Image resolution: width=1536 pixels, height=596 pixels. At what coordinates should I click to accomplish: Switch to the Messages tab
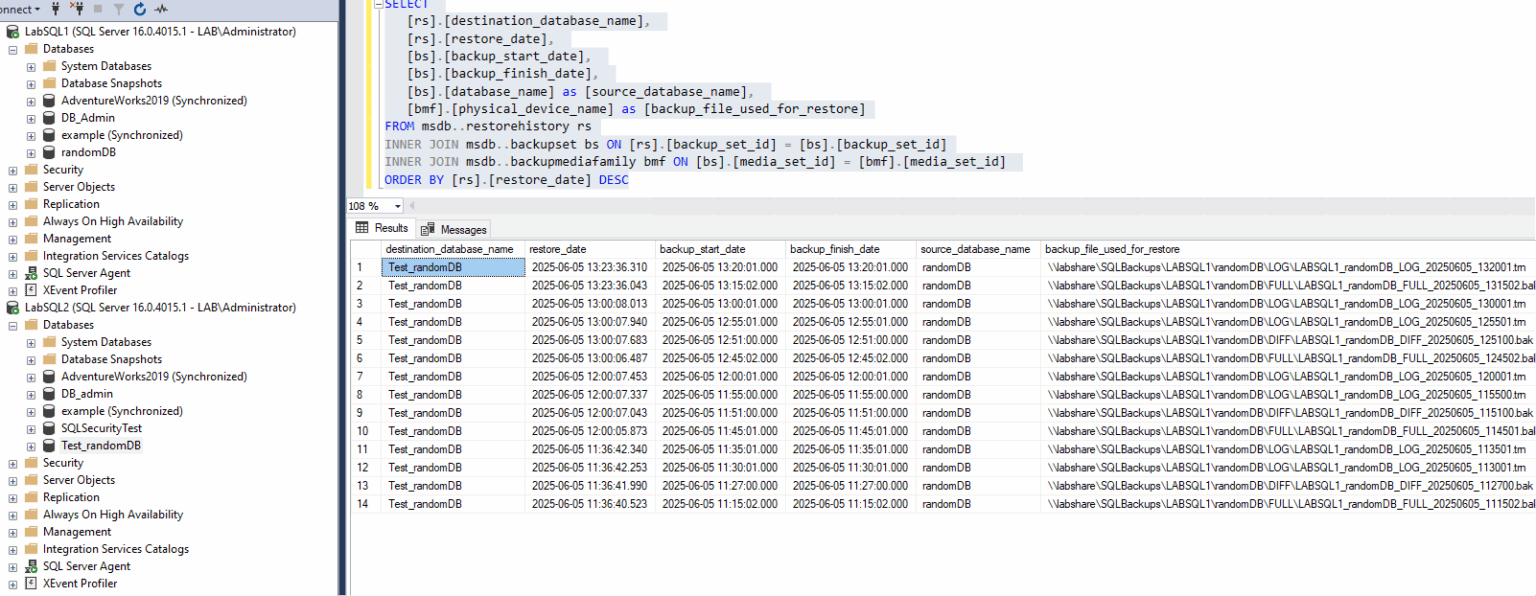click(x=454, y=228)
